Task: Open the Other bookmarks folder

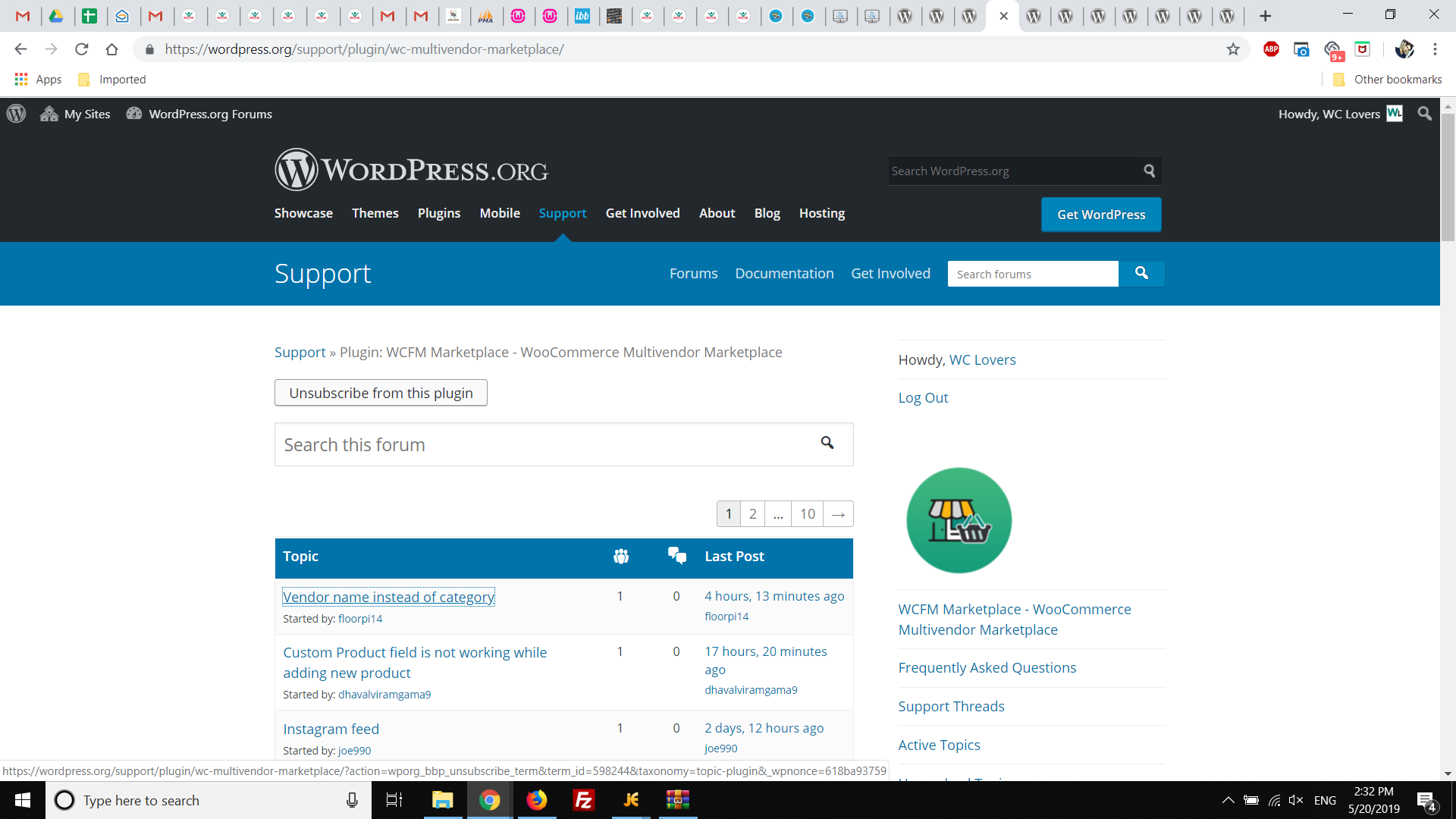Action: click(1388, 80)
